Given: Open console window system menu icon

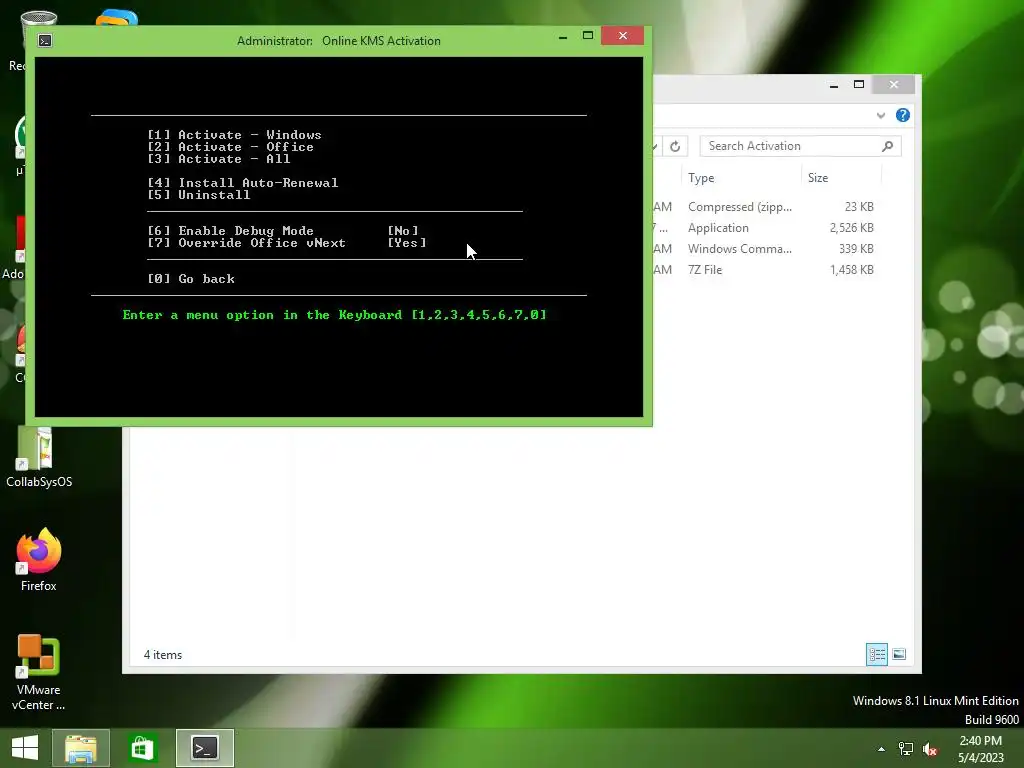Looking at the screenshot, I should 44,40.
